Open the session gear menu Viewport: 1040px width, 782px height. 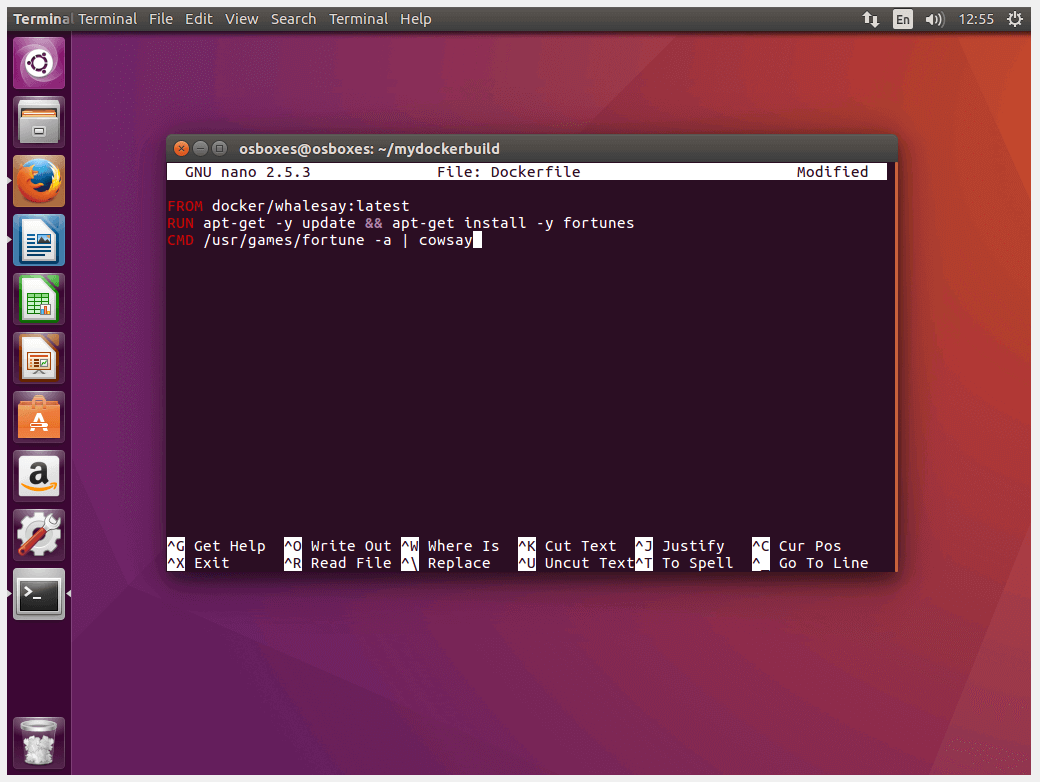point(1016,18)
